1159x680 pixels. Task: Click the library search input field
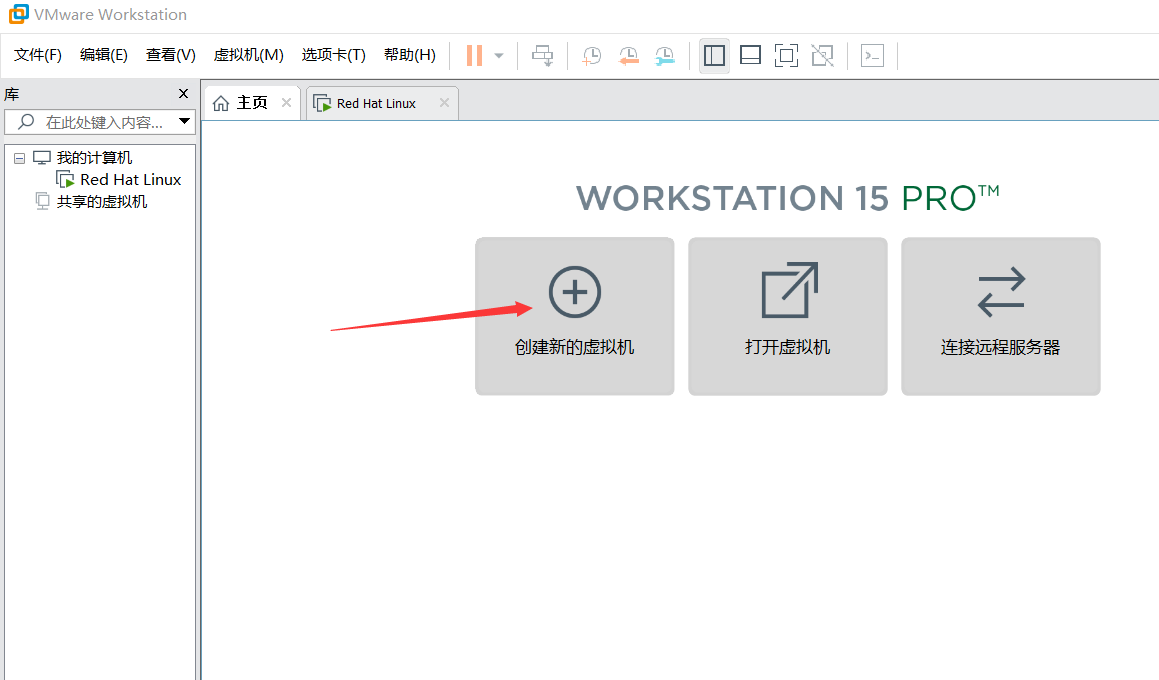100,122
